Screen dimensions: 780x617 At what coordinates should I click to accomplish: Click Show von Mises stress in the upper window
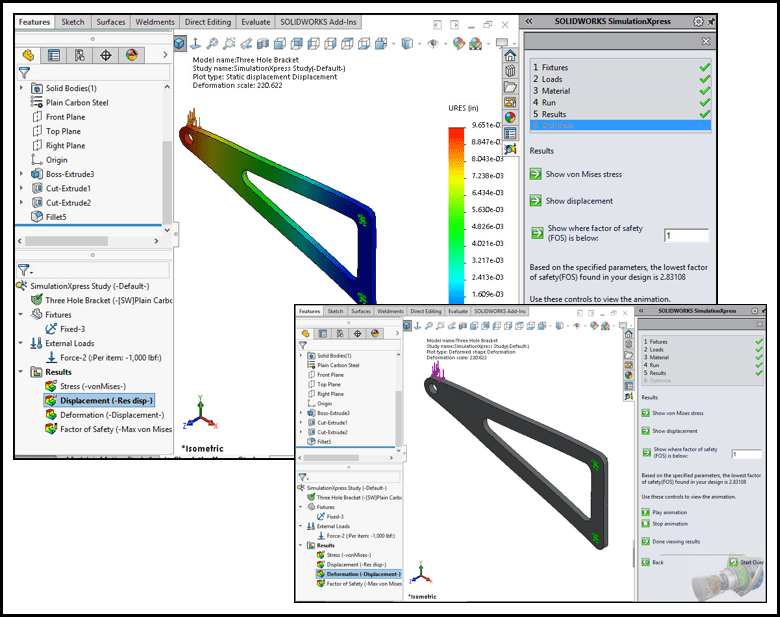pyautogui.click(x=584, y=174)
